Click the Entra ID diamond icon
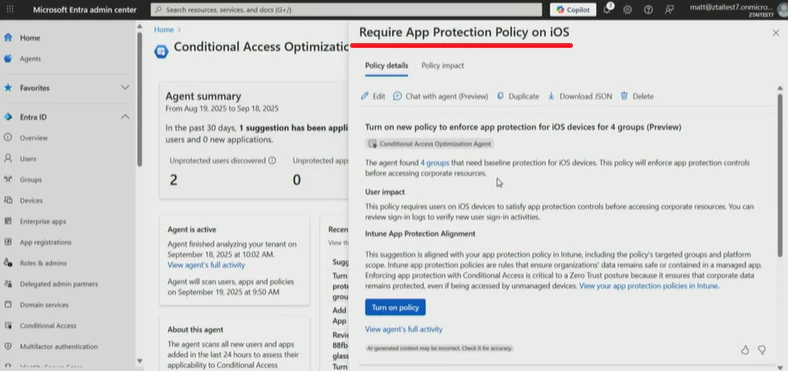This screenshot has width=788, height=371. coord(8,117)
